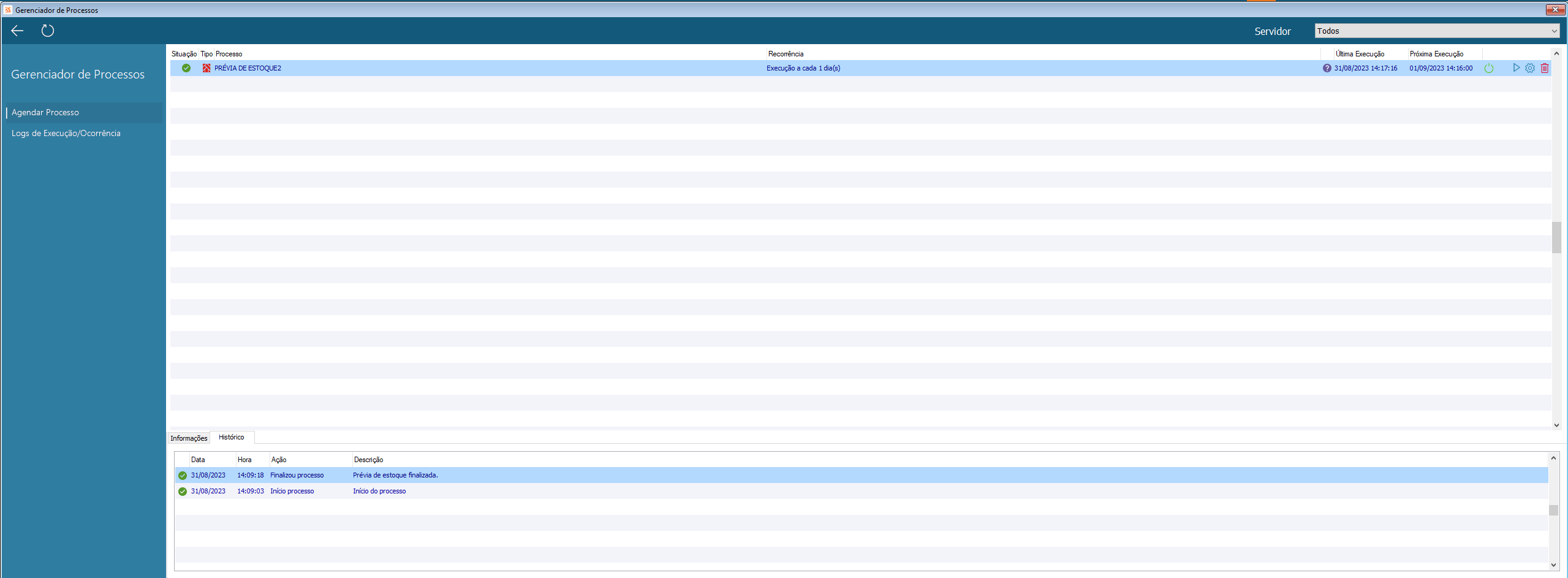Image resolution: width=1568 pixels, height=578 pixels.
Task: Click time 14:09:03 in history
Action: (x=251, y=491)
